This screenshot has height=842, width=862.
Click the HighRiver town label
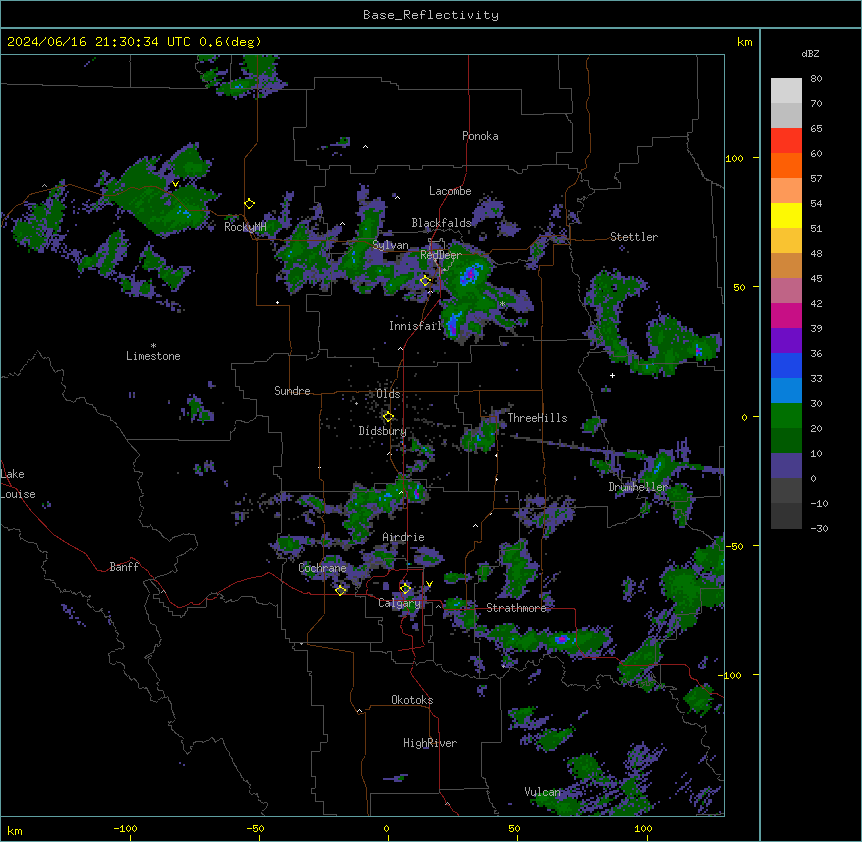point(430,743)
